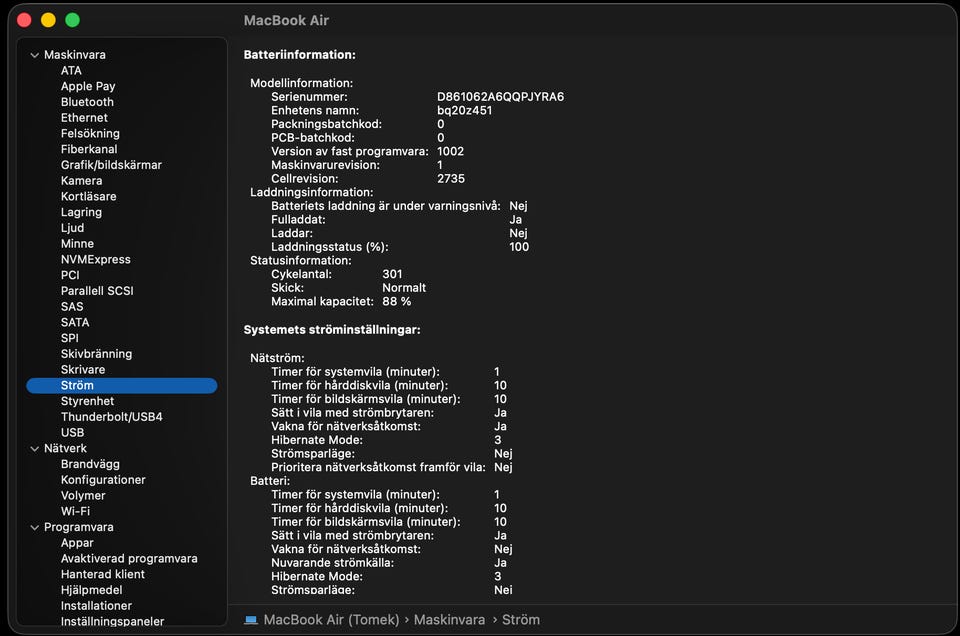Screen dimensions: 960x636
Task: Select Parallell SCSI in the sidebar
Action: [97, 291]
